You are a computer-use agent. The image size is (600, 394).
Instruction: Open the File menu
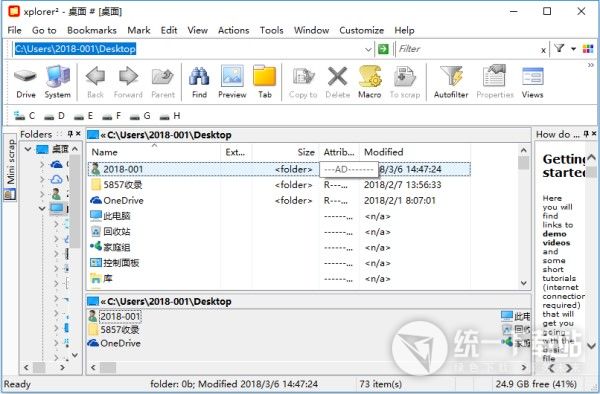pyautogui.click(x=15, y=30)
